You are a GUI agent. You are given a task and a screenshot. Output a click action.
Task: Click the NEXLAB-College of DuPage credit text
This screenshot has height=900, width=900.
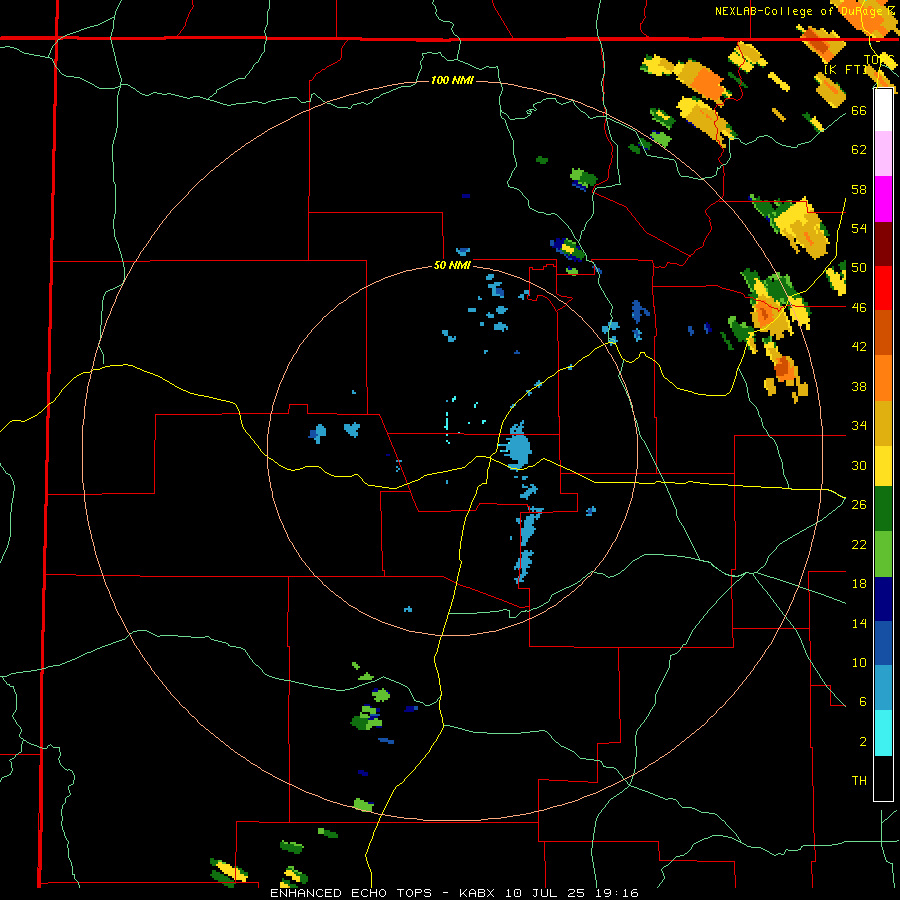pyautogui.click(x=805, y=11)
